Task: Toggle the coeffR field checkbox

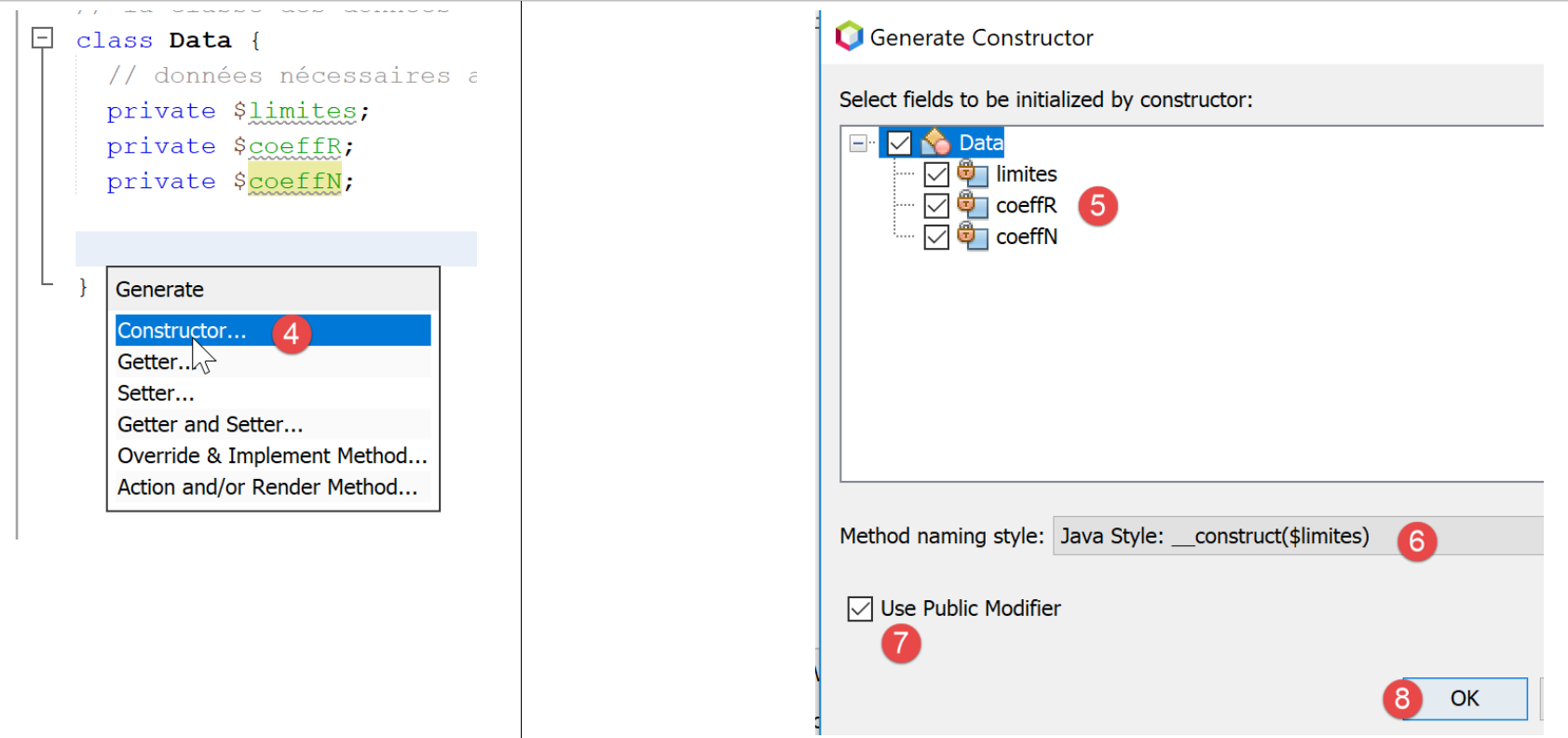Action: [x=936, y=205]
